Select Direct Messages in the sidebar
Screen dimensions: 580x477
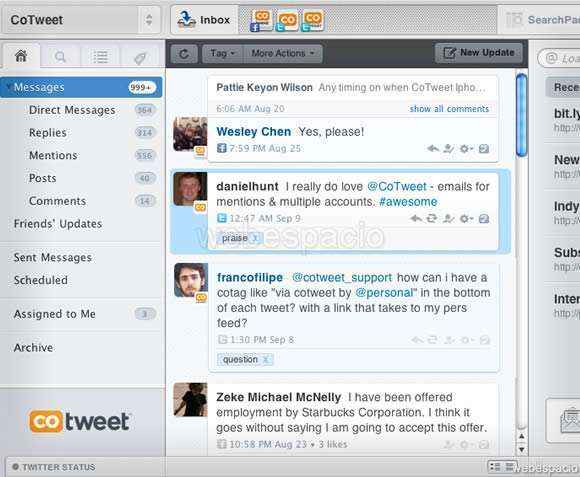coord(72,110)
